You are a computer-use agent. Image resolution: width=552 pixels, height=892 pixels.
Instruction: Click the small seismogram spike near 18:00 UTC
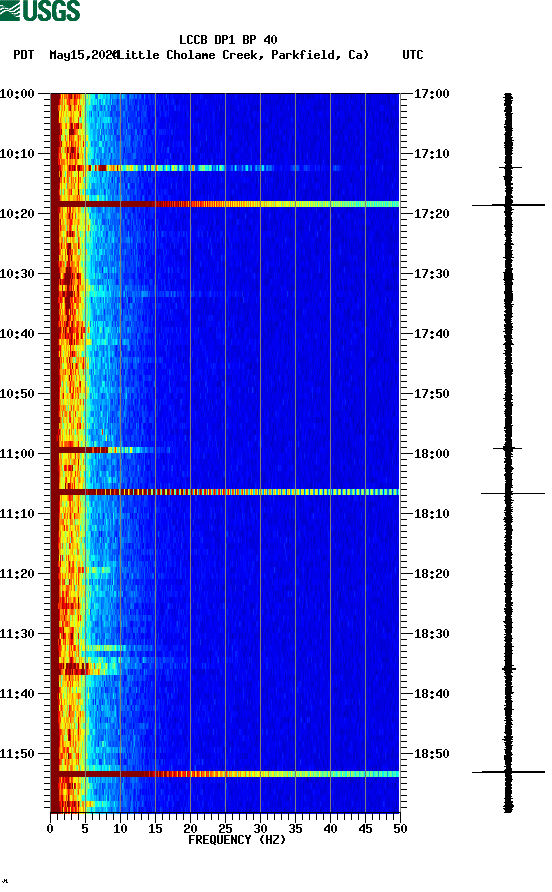tap(508, 449)
